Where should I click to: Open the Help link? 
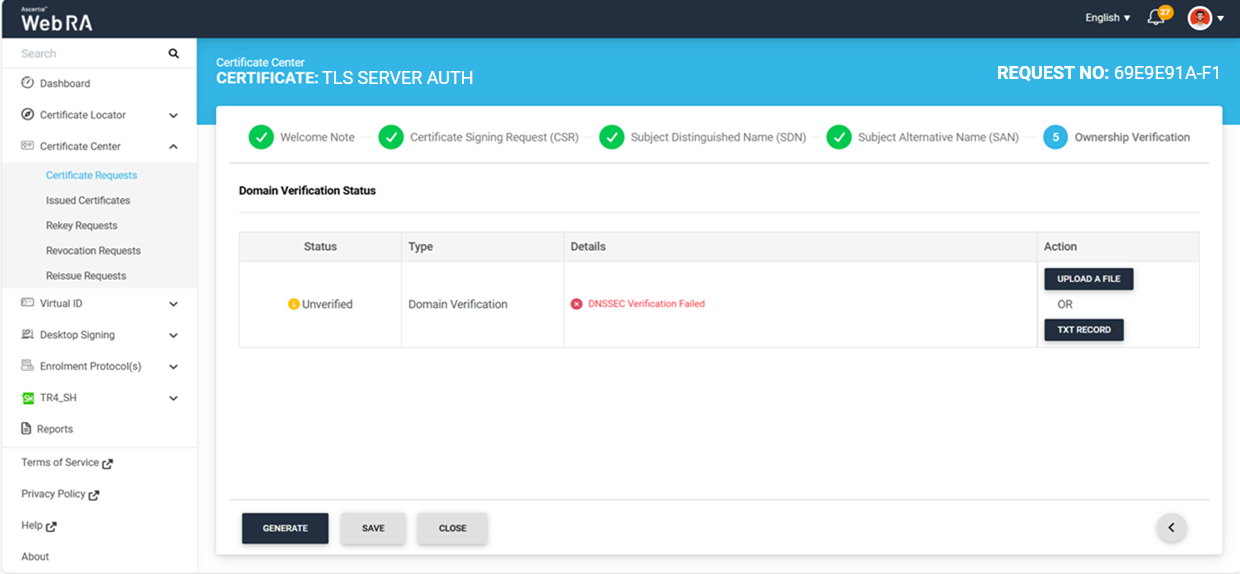(x=32, y=525)
